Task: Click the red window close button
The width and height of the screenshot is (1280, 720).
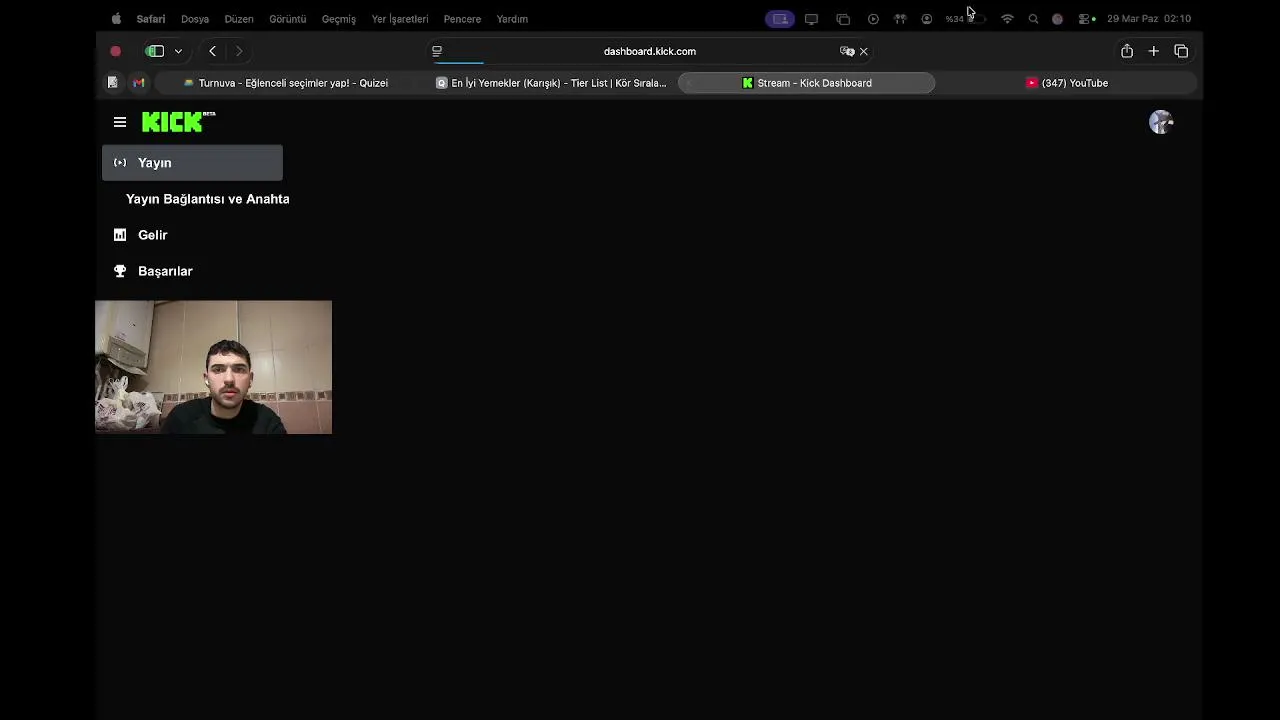Action: tap(115, 51)
